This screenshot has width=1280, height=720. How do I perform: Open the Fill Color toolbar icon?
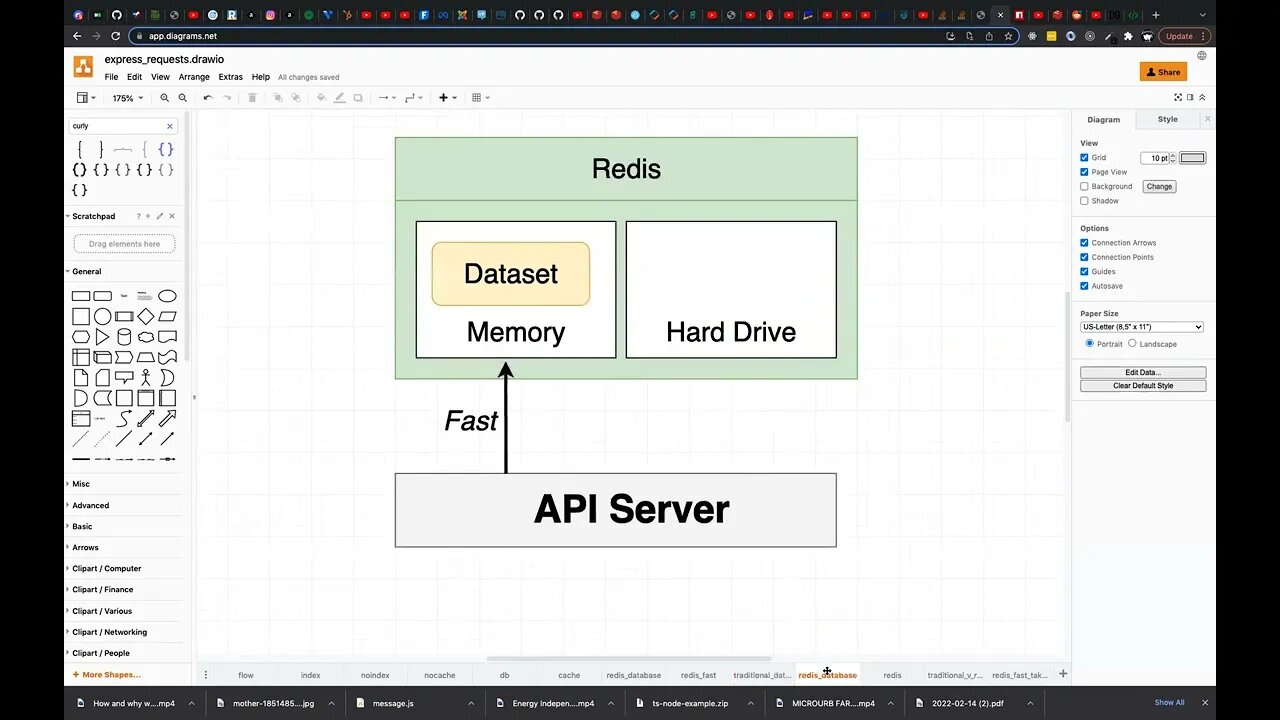tap(321, 97)
